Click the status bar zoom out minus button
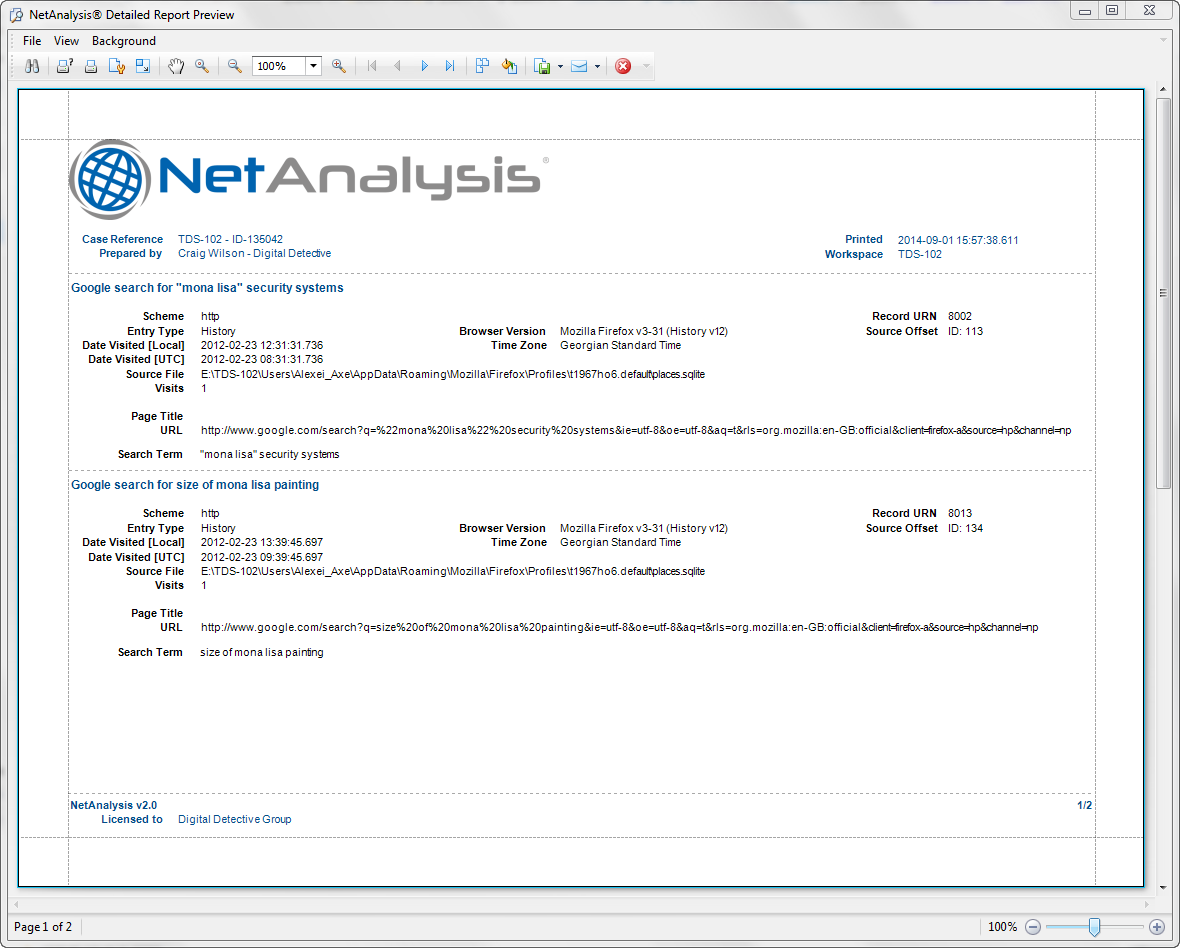Viewport: 1180px width, 948px height. (1033, 927)
